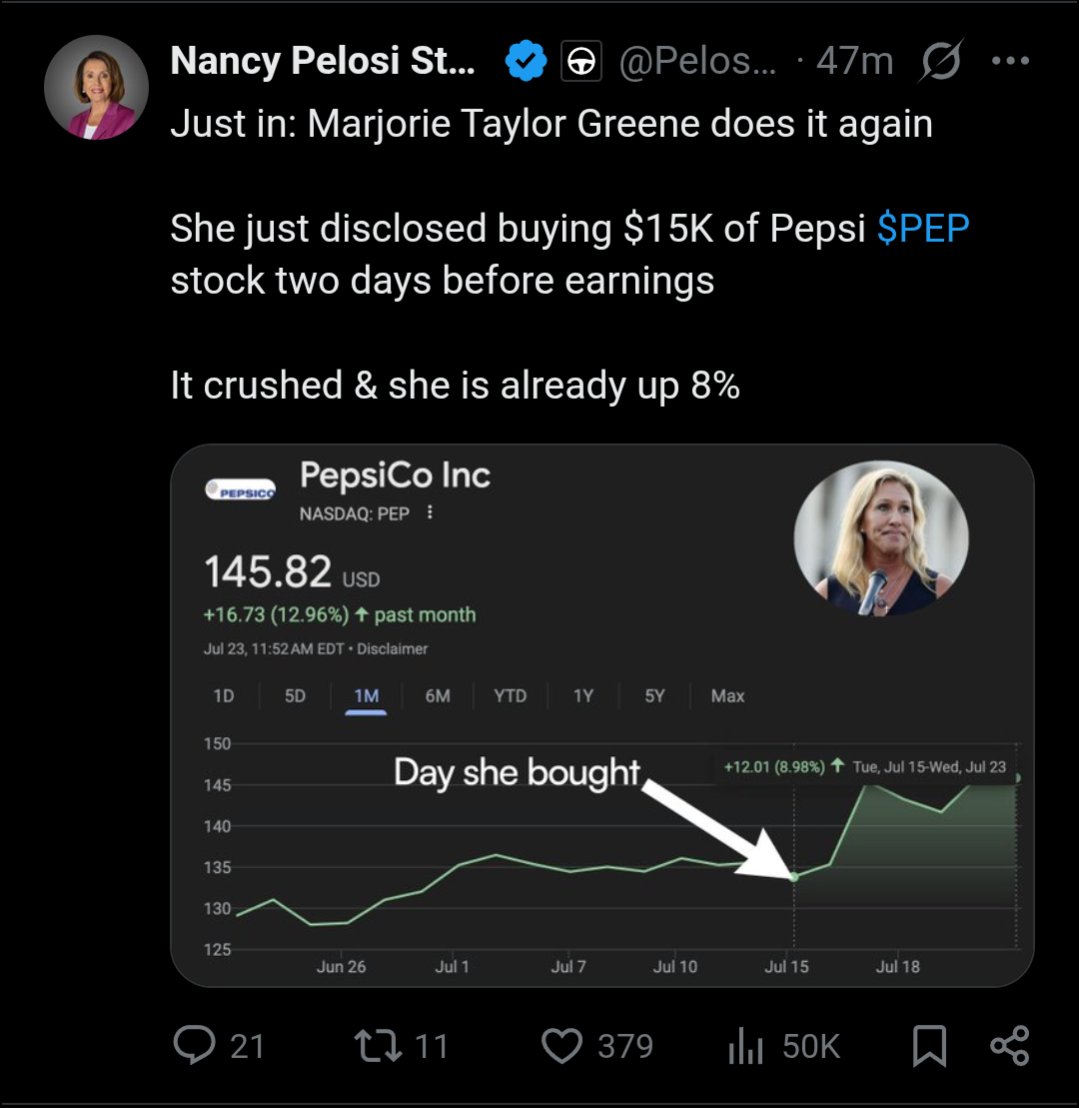This screenshot has width=1079, height=1108.
Task: Bookmark this post
Action: 929,1046
